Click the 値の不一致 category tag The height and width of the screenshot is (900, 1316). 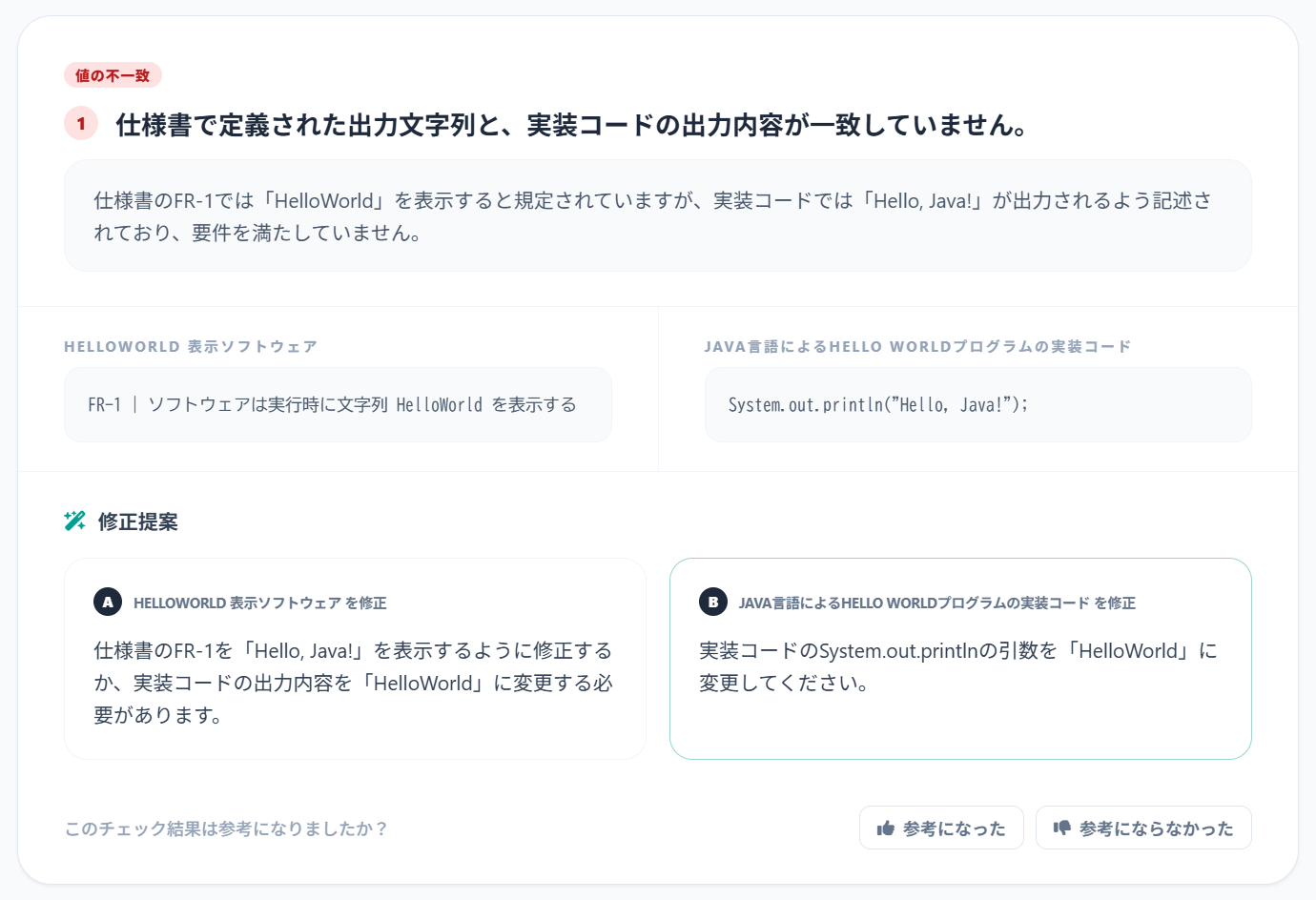113,75
